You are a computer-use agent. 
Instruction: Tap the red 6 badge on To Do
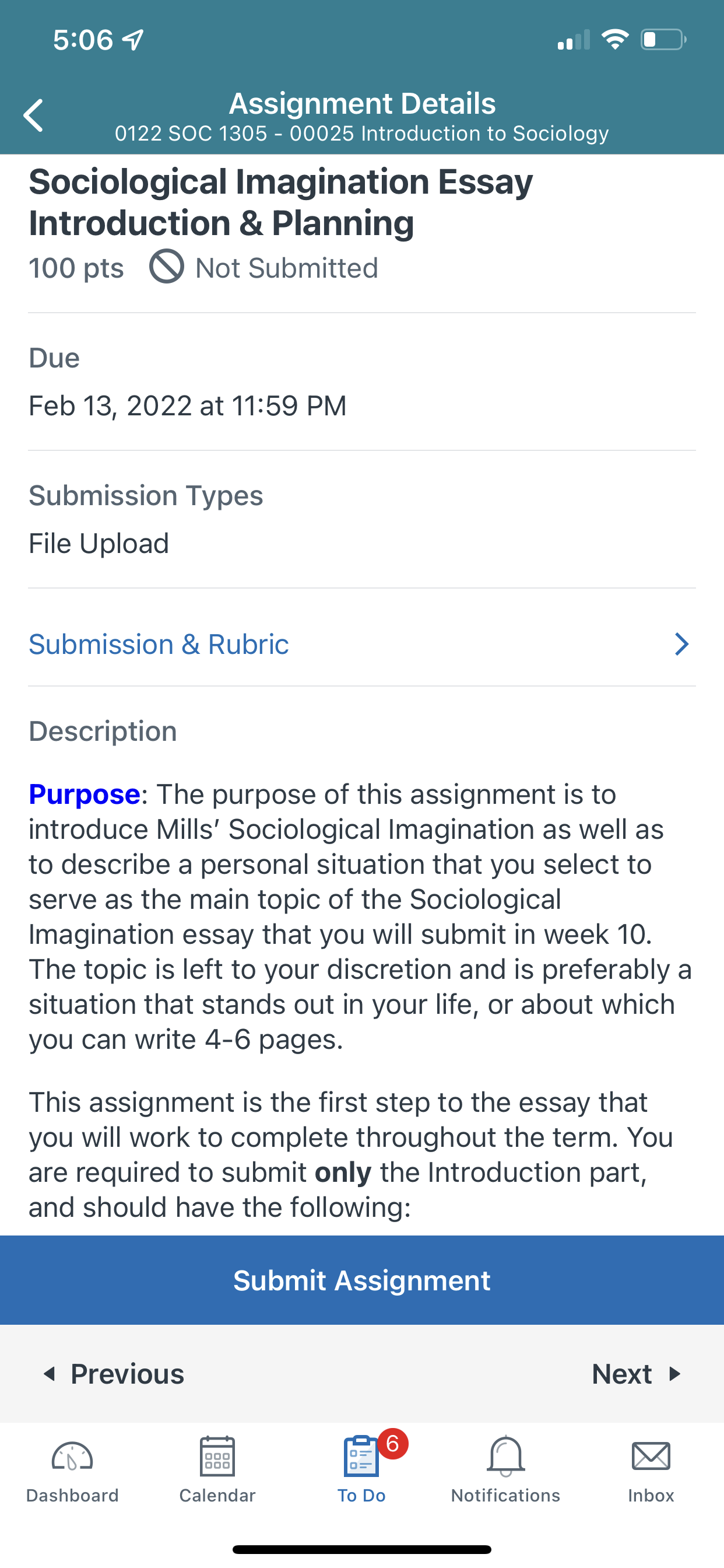tap(393, 1443)
